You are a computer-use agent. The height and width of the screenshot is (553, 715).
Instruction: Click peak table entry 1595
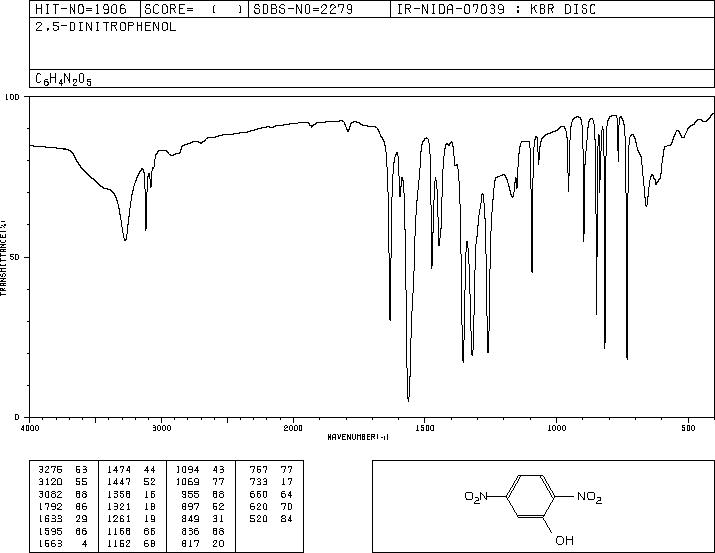pyautogui.click(x=50, y=532)
